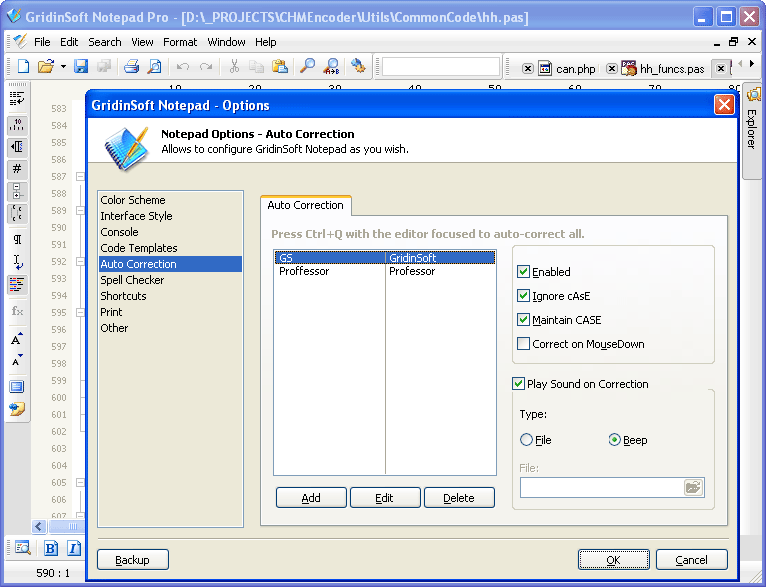The image size is (766, 587).
Task: Create a new document with toolbar icon
Action: [23, 66]
